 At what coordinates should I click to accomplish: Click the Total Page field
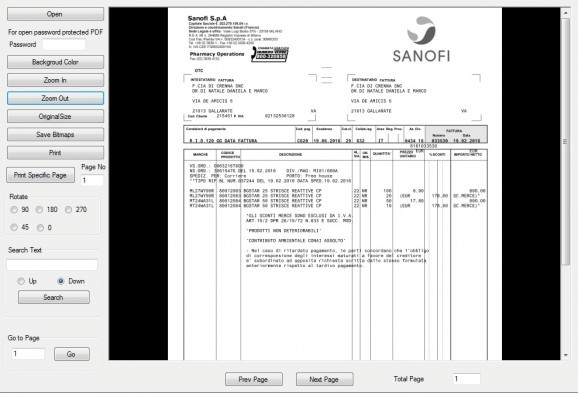click(x=466, y=379)
